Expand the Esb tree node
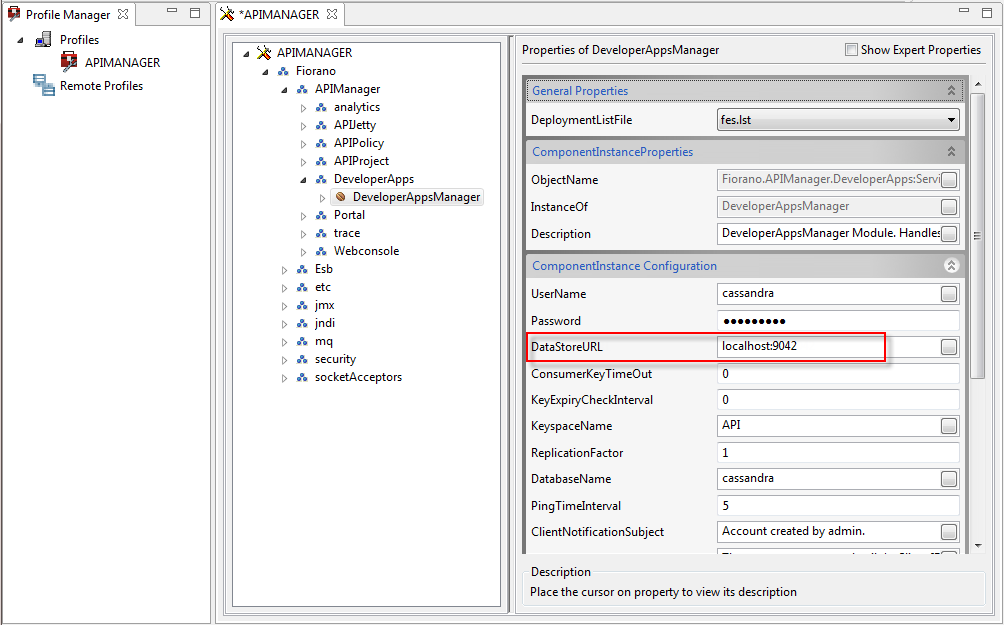 tap(285, 270)
